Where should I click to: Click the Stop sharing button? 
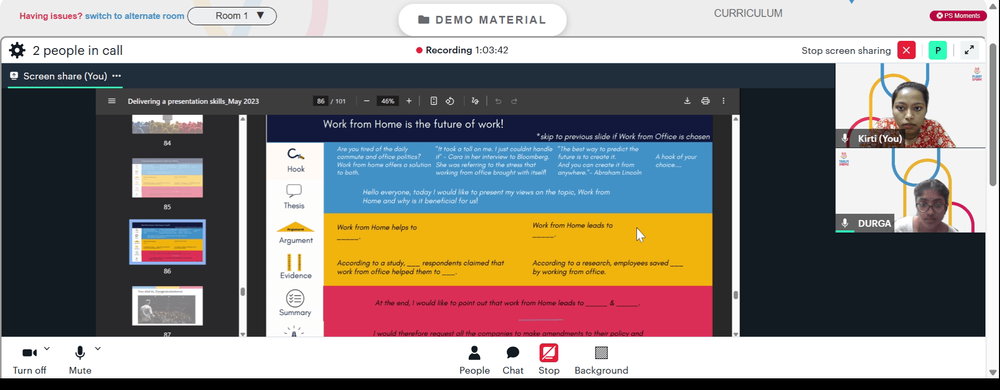click(548, 360)
